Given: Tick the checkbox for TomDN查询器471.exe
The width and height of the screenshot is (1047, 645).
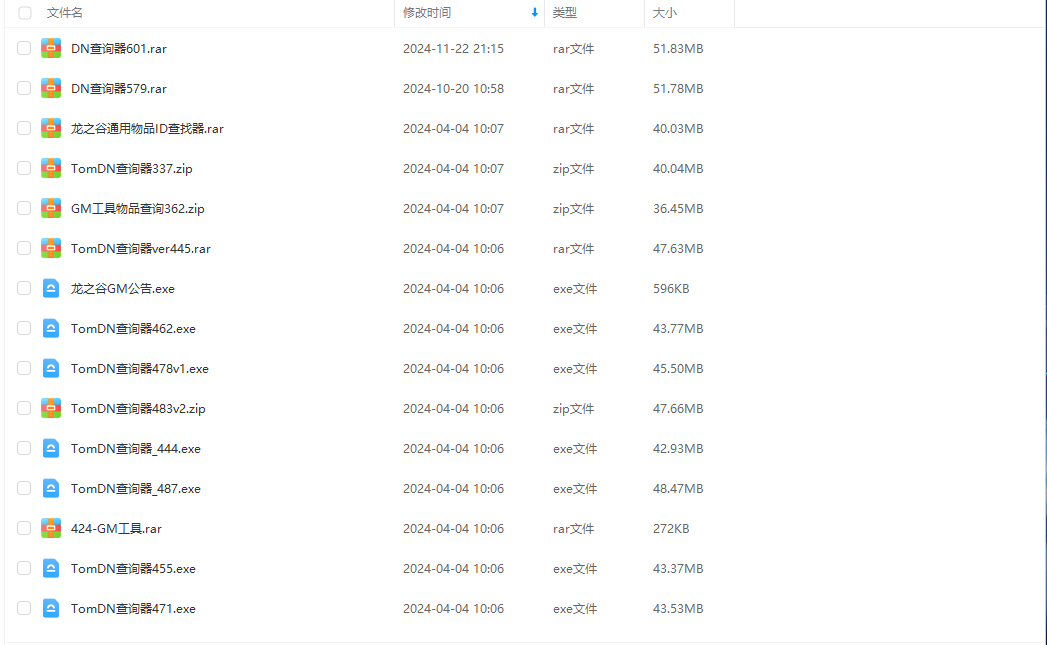Looking at the screenshot, I should (24, 608).
